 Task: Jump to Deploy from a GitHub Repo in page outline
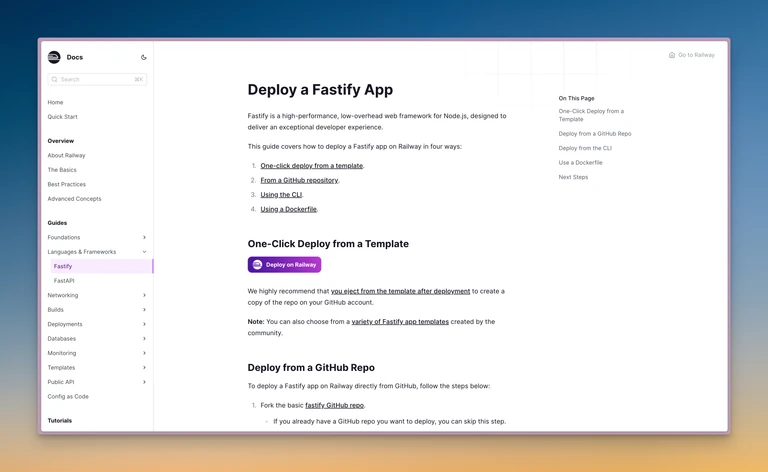(595, 133)
